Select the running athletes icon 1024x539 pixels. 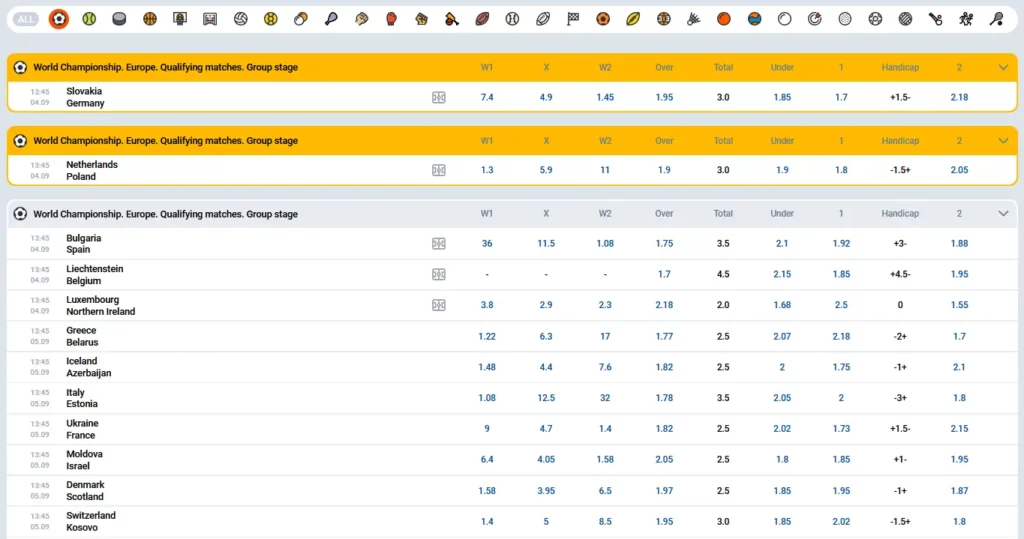coord(966,19)
